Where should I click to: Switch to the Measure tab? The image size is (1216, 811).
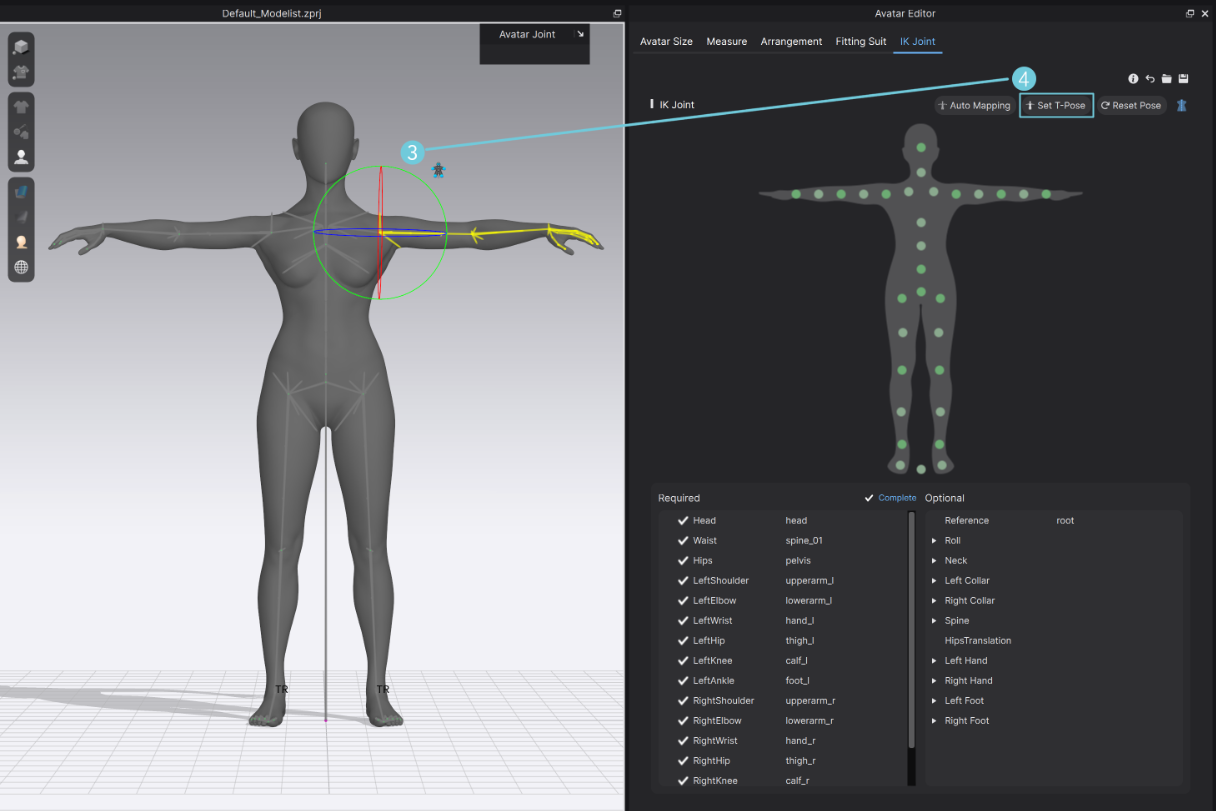pyautogui.click(x=727, y=42)
